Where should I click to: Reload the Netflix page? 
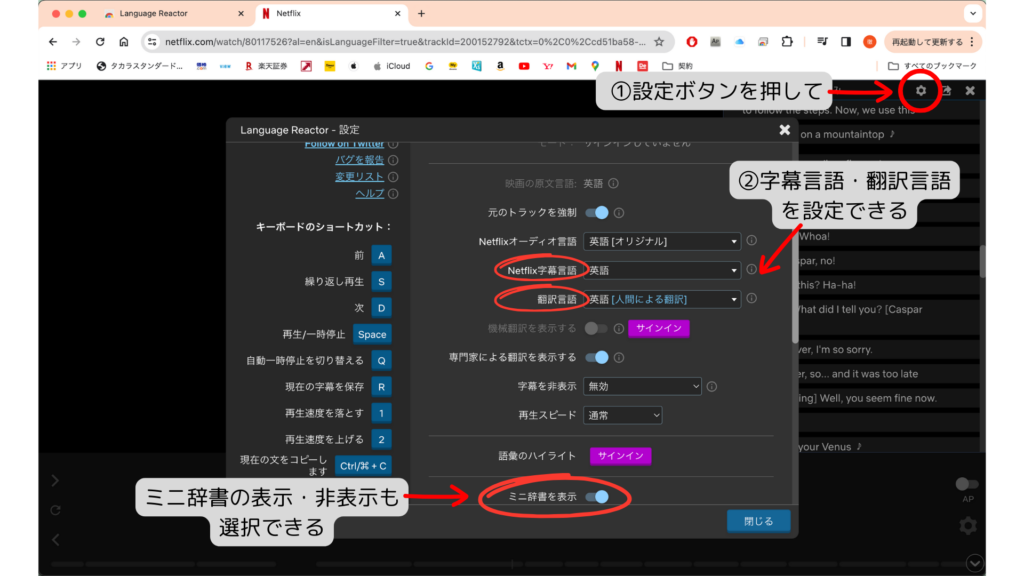[100, 42]
